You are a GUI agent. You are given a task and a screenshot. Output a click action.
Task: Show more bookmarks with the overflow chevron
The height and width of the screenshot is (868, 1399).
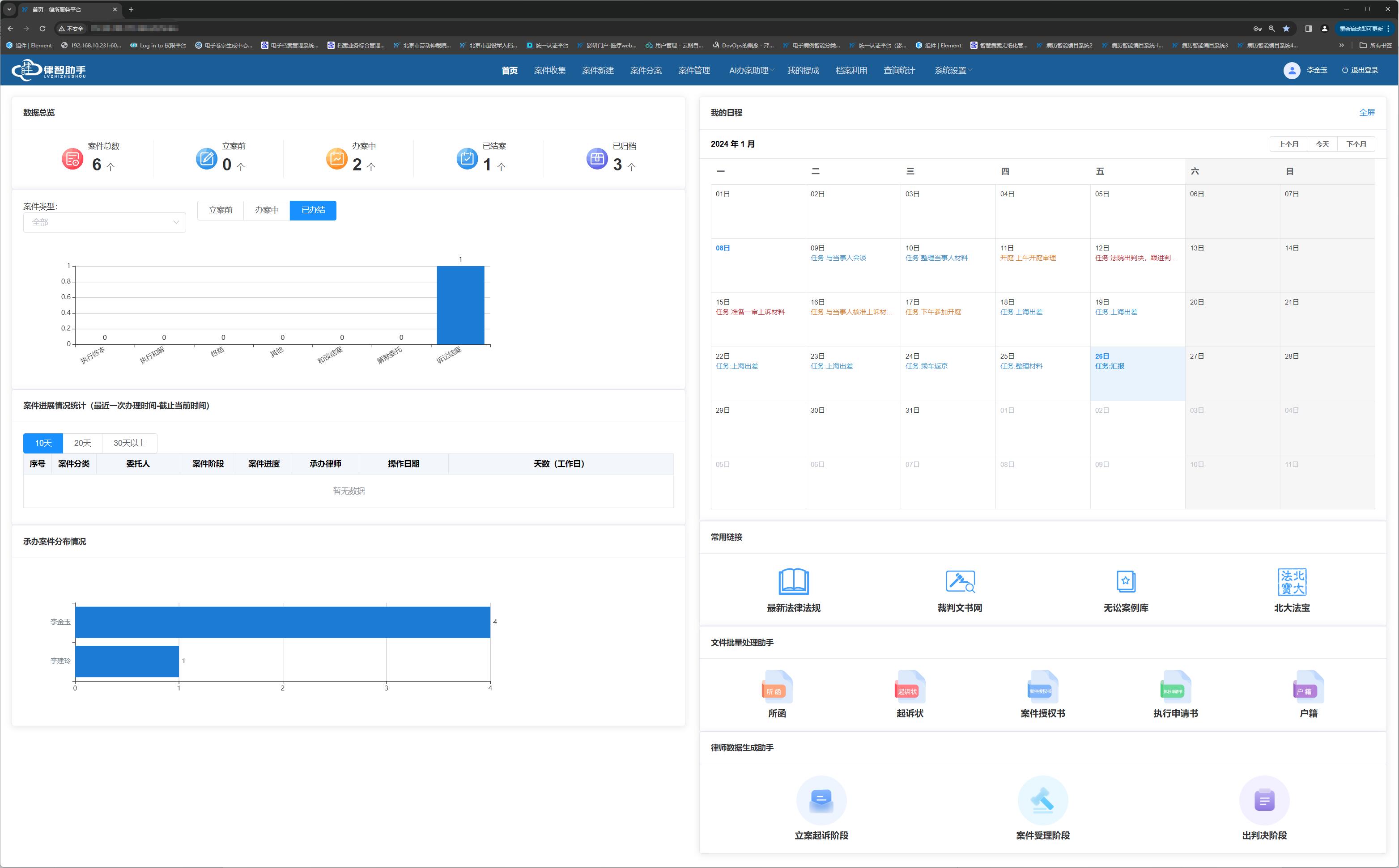pos(1341,45)
